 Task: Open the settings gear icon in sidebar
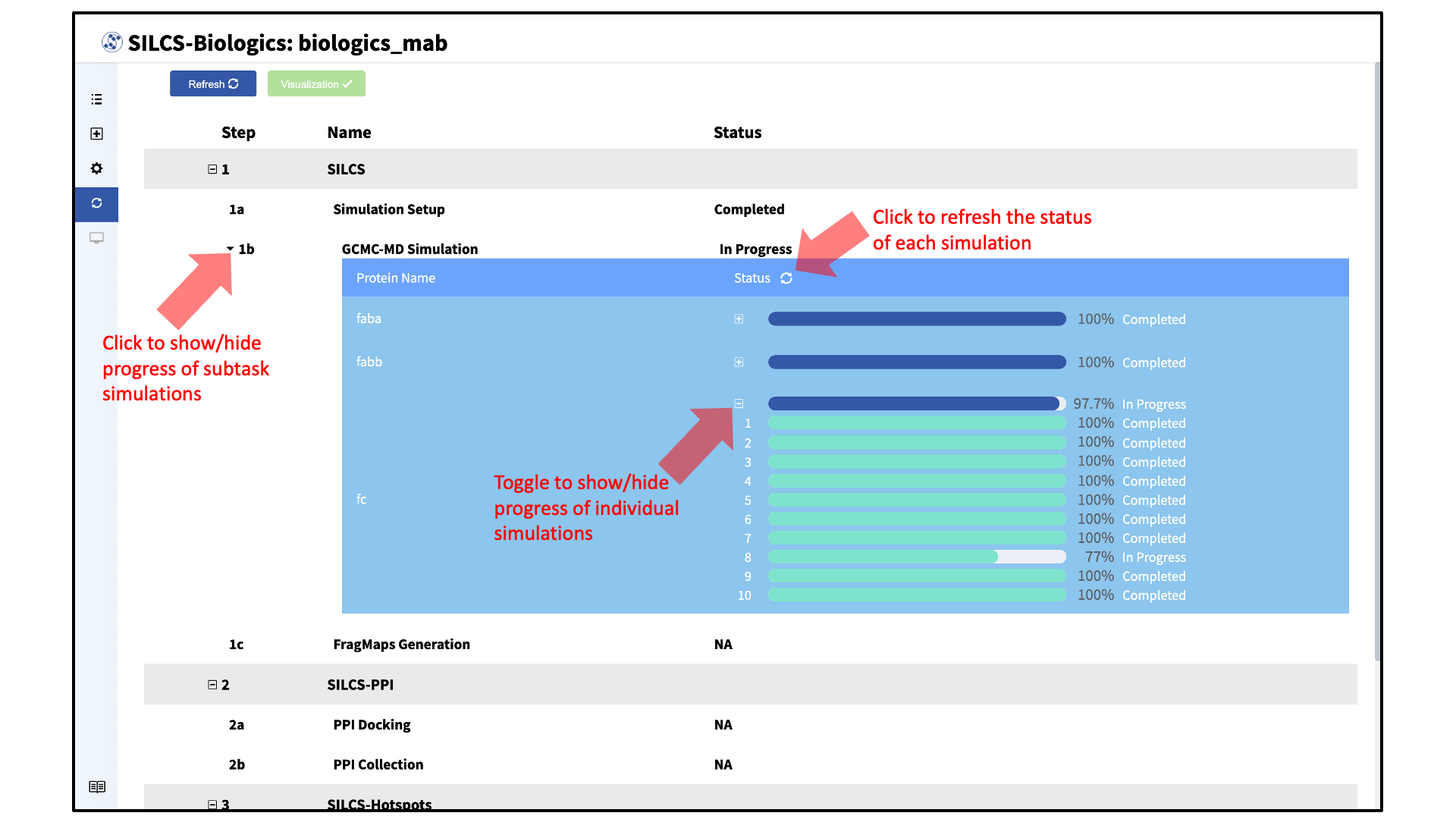96,168
